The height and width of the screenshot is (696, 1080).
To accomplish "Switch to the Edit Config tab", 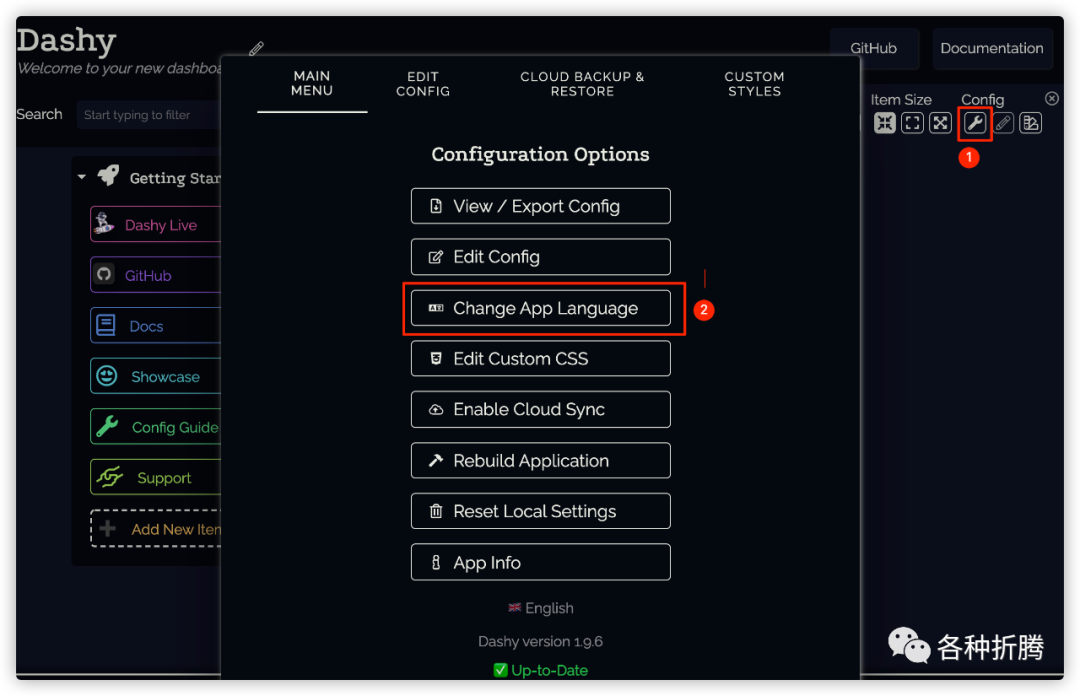I will point(423,84).
